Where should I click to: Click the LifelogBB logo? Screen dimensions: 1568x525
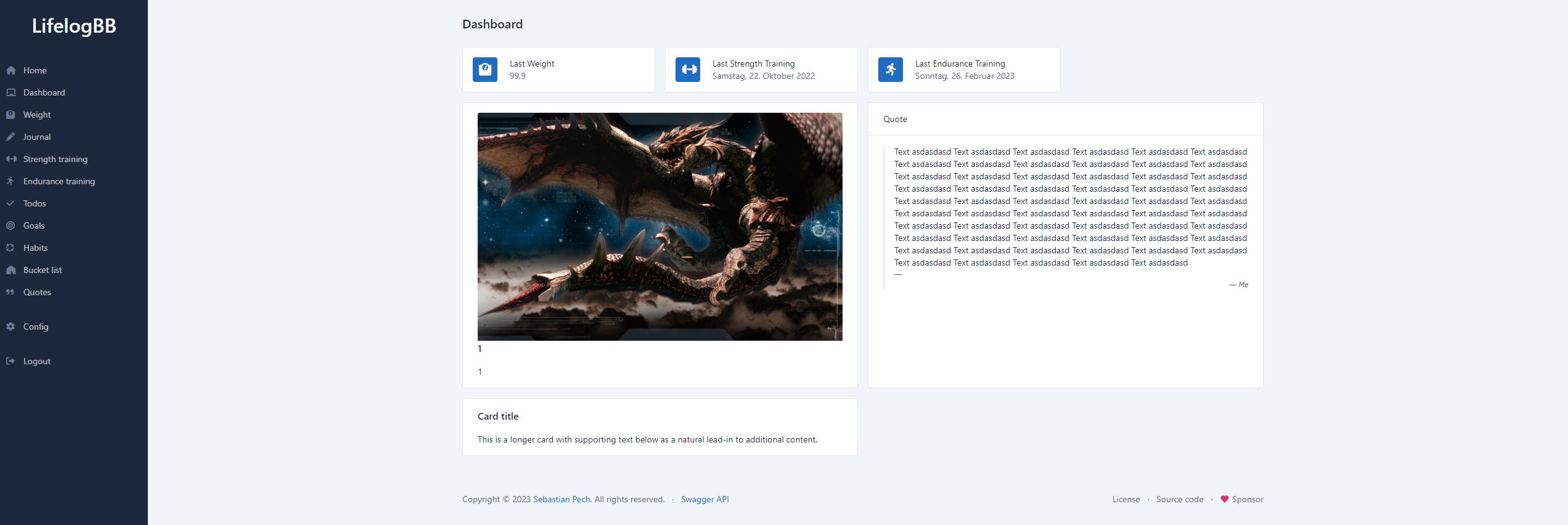pyautogui.click(x=74, y=26)
